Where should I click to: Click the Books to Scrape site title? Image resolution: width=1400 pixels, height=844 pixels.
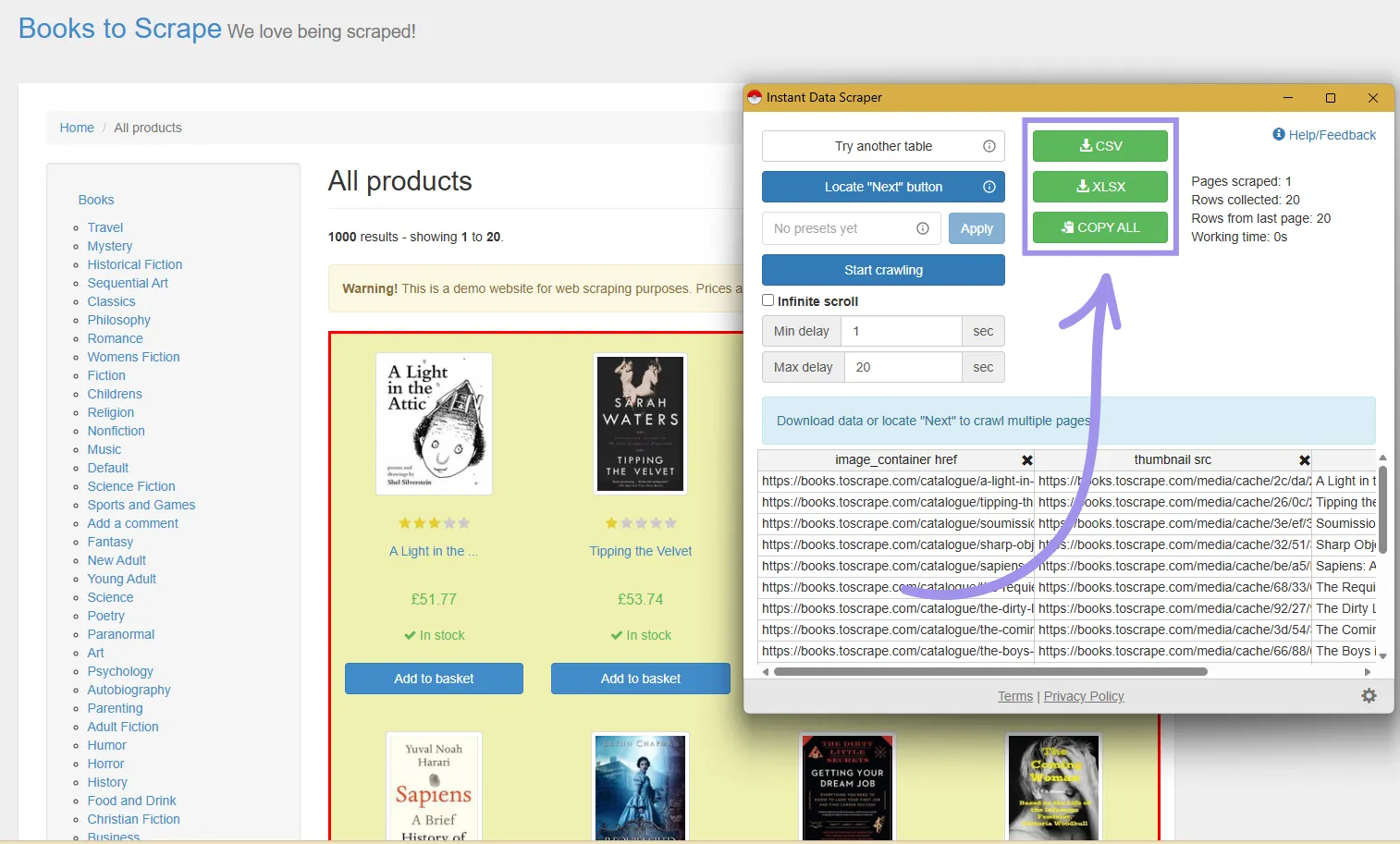tap(120, 29)
